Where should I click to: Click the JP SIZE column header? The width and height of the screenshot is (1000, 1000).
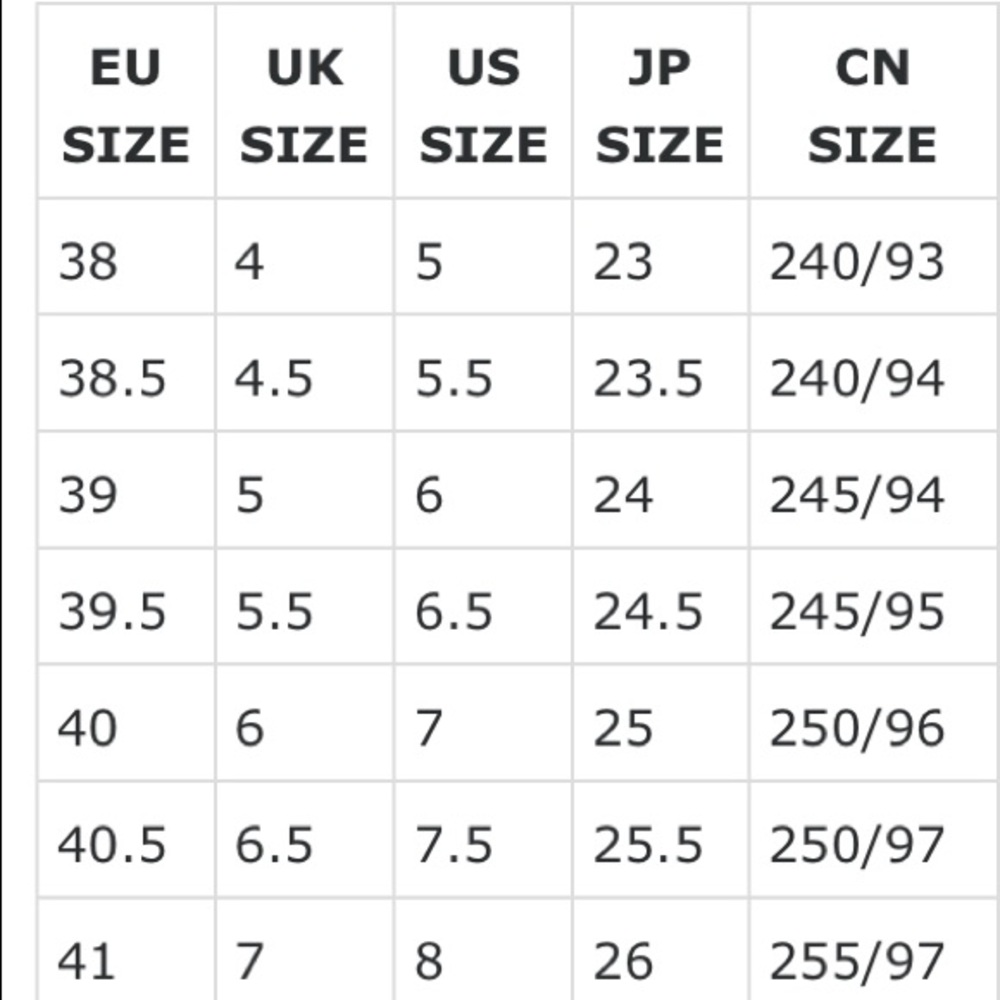[660, 106]
